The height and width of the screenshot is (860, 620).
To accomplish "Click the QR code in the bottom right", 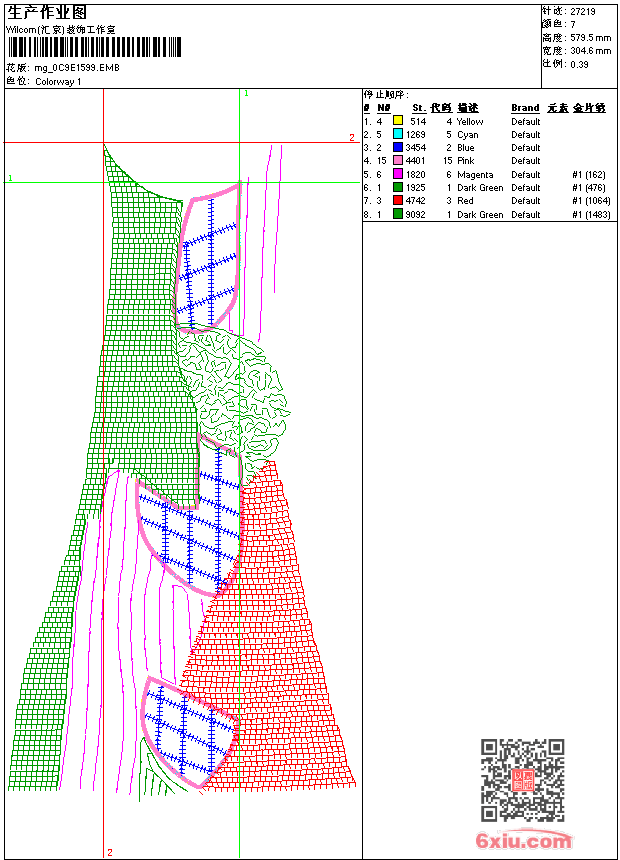I will pyautogui.click(x=523, y=780).
